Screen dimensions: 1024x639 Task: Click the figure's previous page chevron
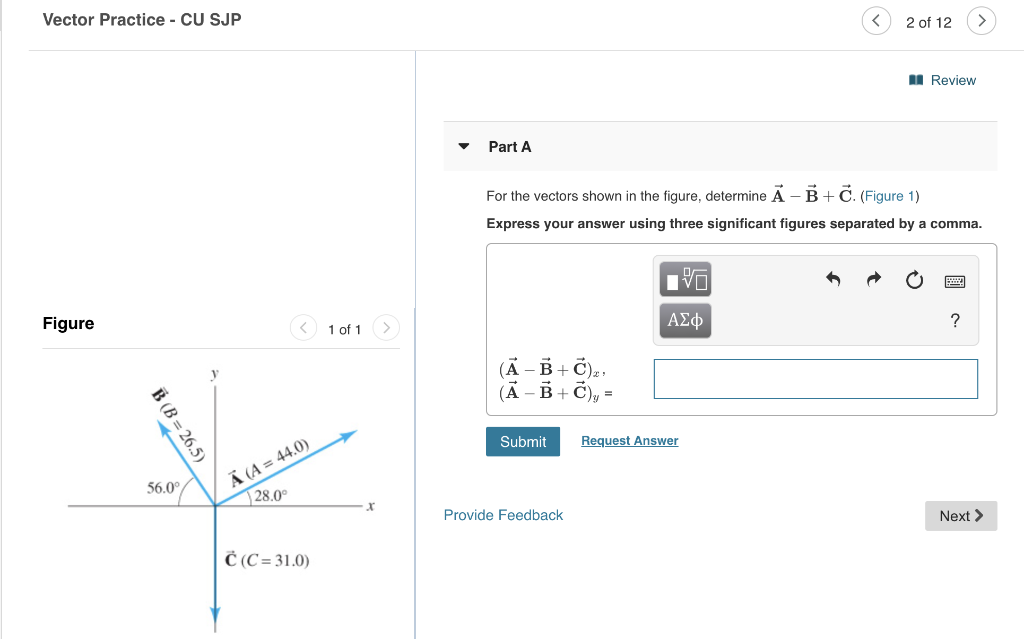303,327
